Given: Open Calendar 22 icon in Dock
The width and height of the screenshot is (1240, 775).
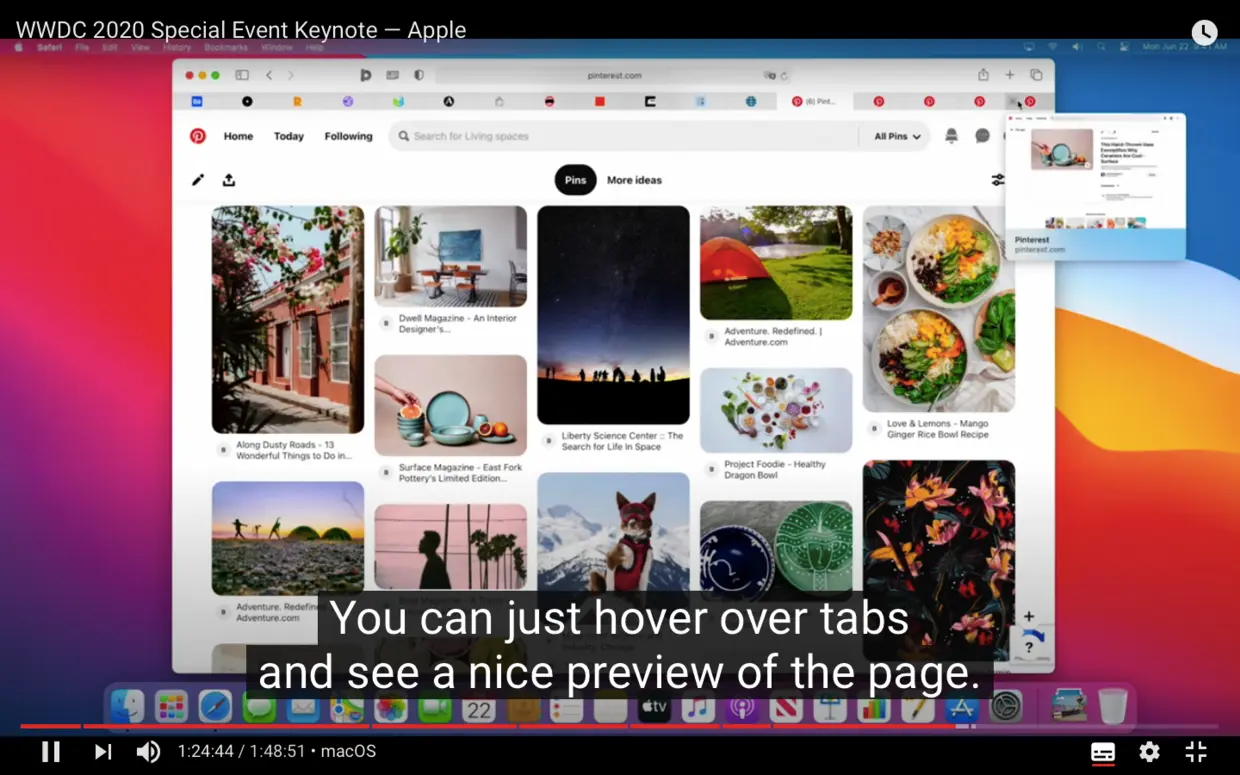Looking at the screenshot, I should [x=479, y=708].
